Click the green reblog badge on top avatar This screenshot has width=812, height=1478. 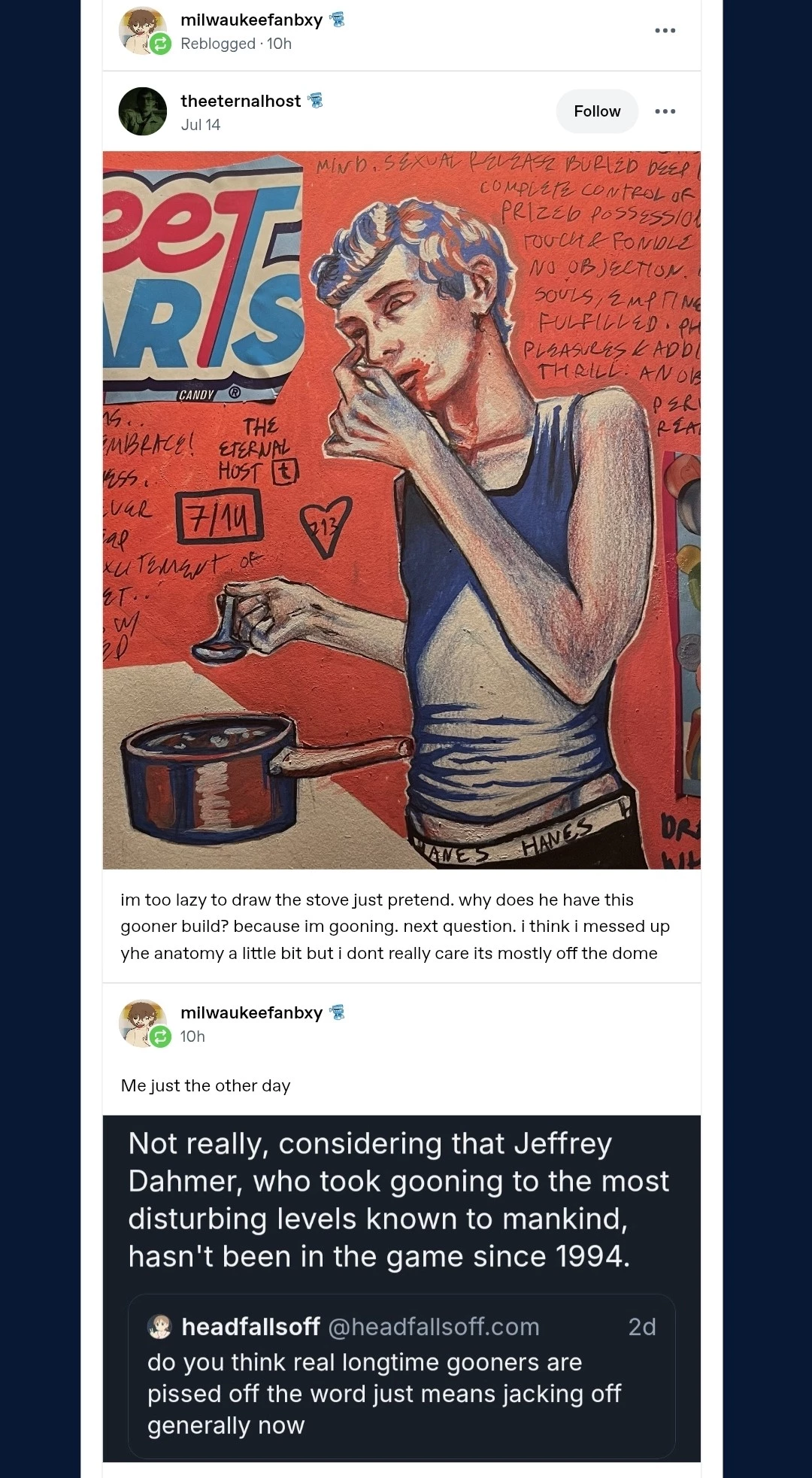(x=160, y=44)
